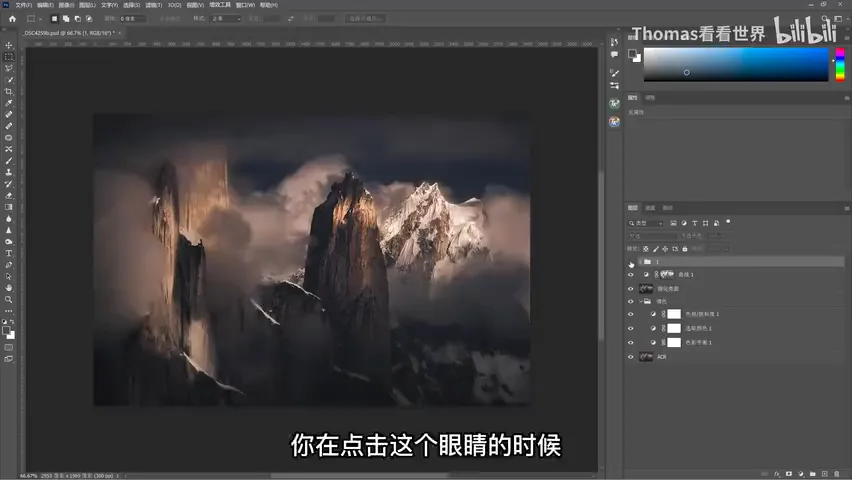Choose the Intersect with Selection mode icon
This screenshot has width=852, height=480.
(x=89, y=18)
